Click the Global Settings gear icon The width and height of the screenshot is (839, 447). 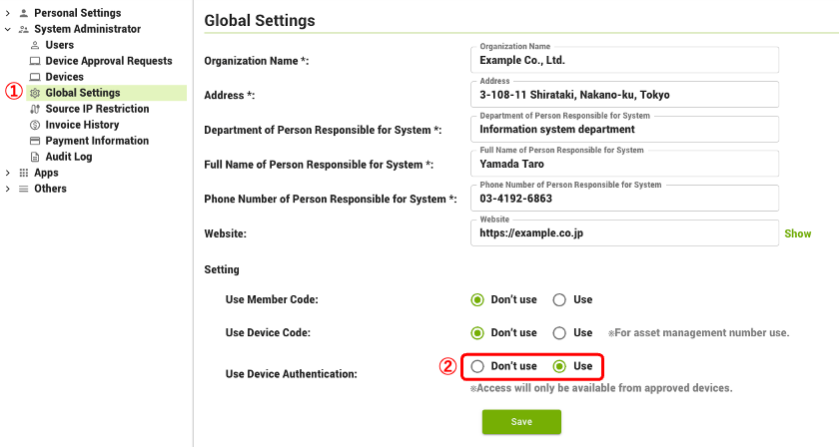(x=35, y=93)
